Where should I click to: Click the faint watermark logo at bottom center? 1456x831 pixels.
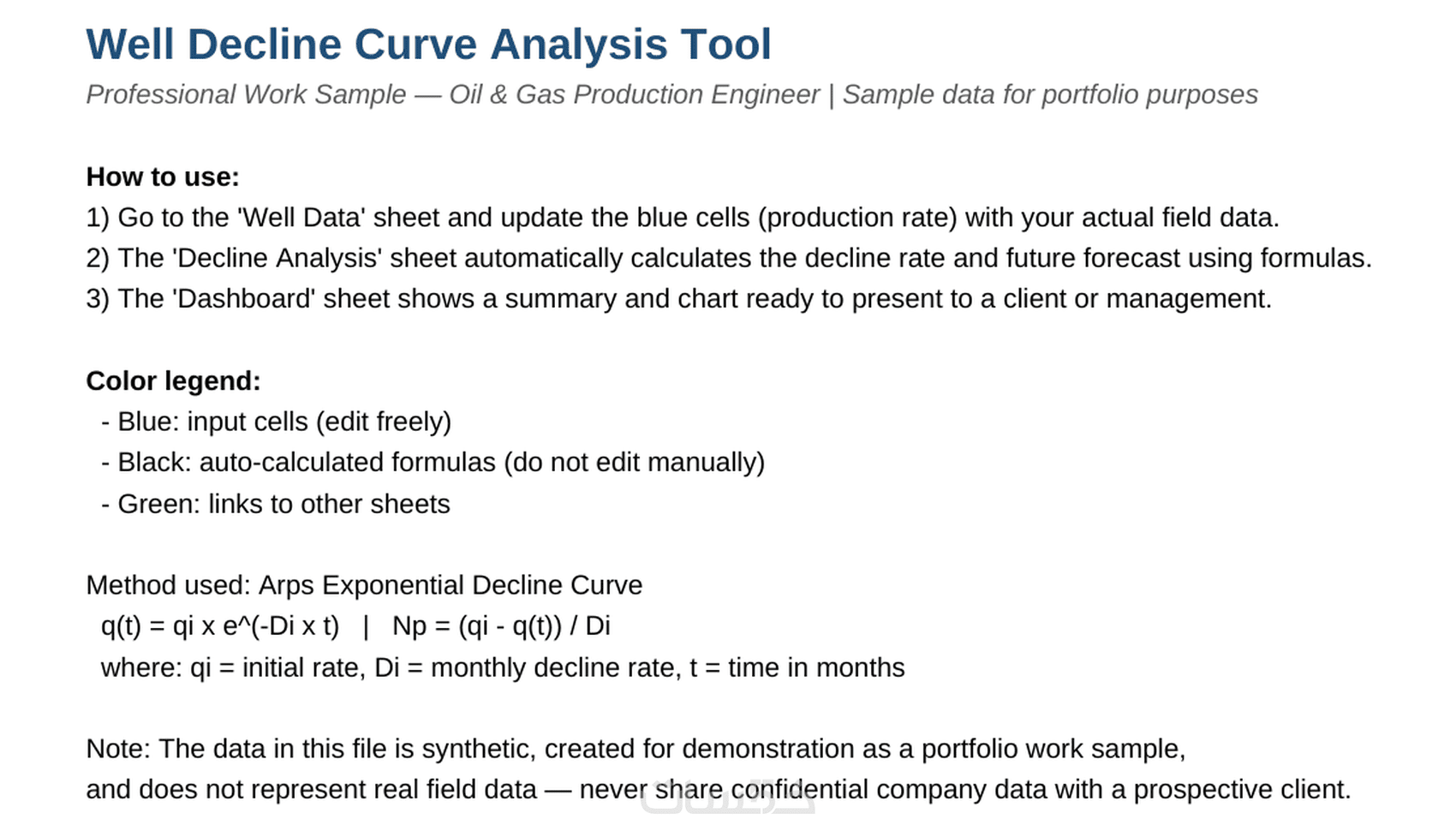(x=728, y=797)
